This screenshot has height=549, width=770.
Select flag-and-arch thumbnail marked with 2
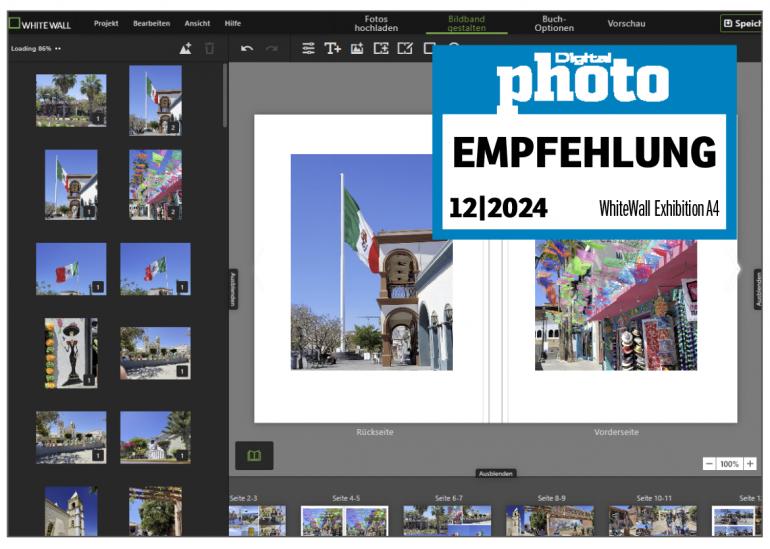(155, 100)
